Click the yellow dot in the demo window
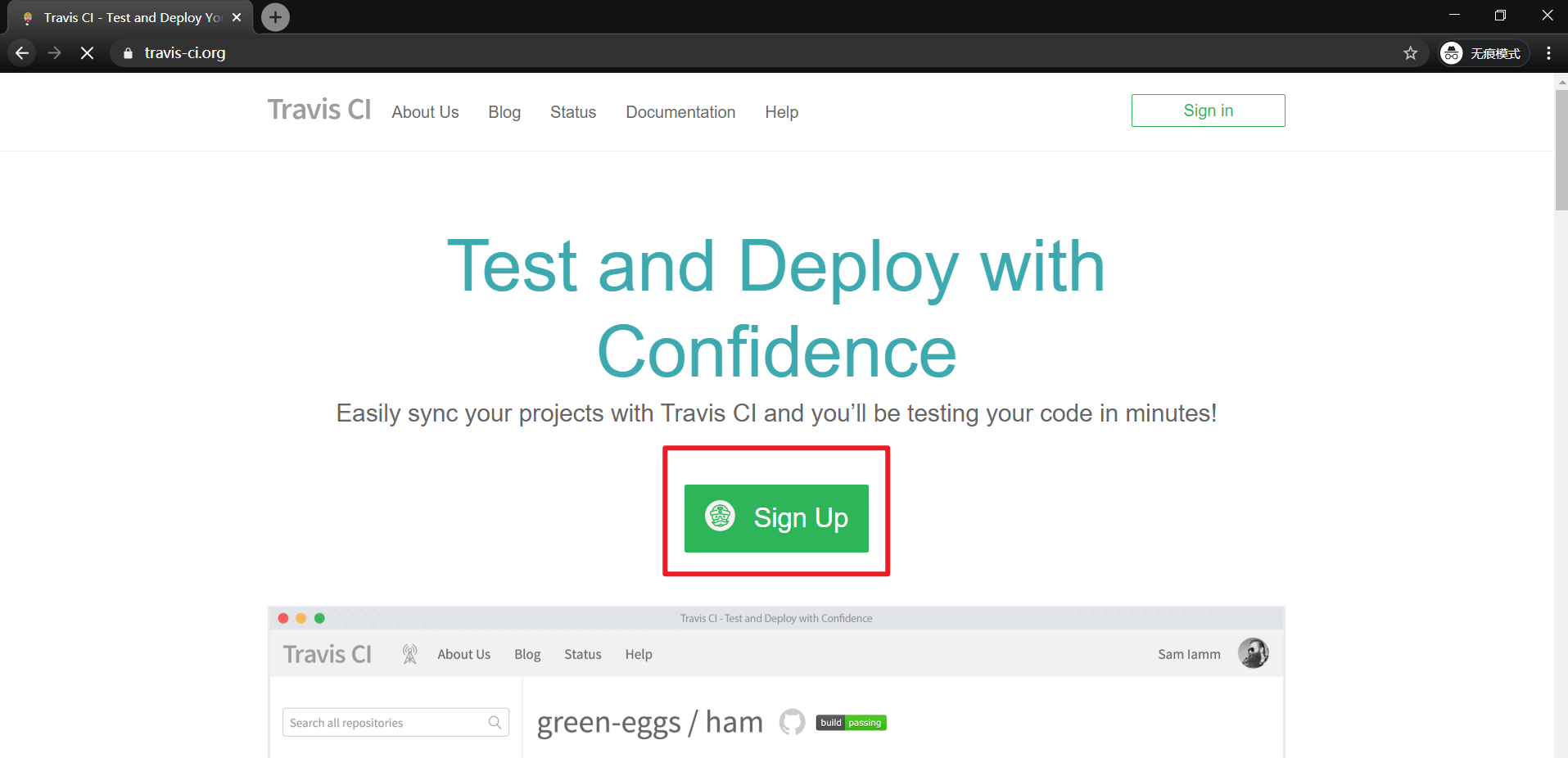 [x=301, y=618]
